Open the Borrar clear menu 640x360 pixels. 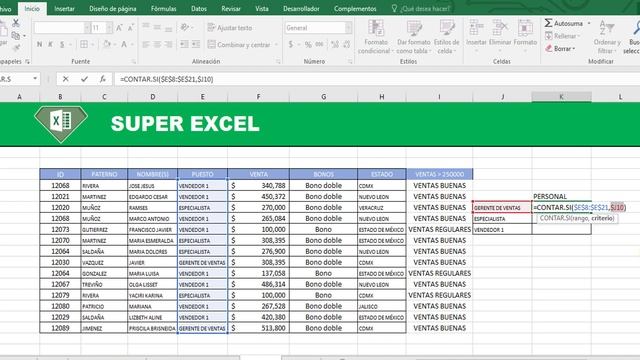560,49
